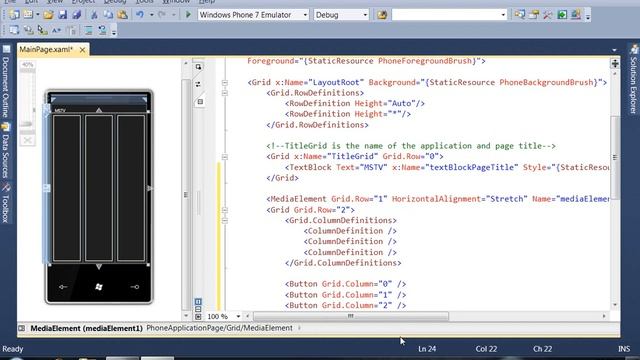Open the second toolbar options overflow arrow
Screen dimensions: 640x360
pos(114,31)
